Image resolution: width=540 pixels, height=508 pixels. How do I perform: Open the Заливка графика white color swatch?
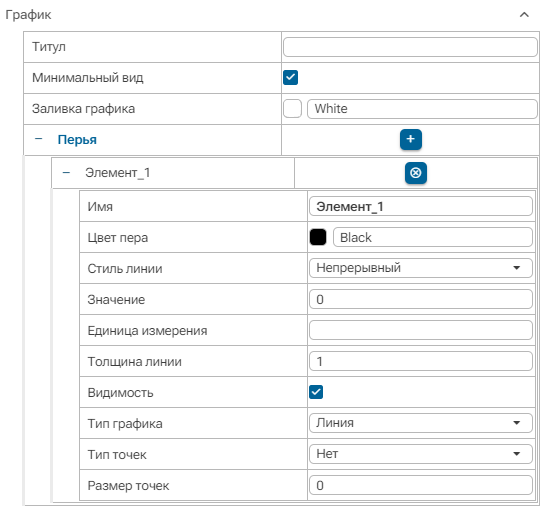(x=292, y=109)
